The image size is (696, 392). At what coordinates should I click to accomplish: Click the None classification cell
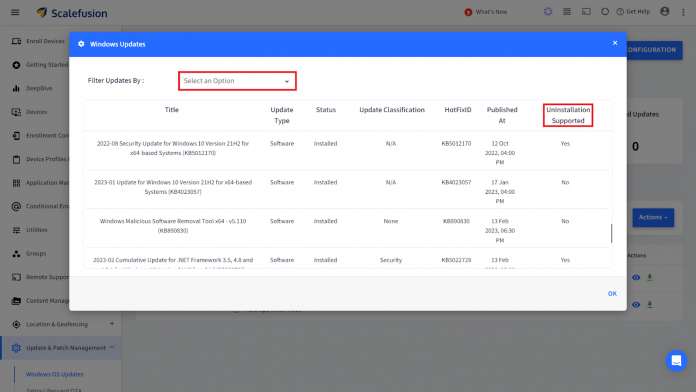(391, 221)
